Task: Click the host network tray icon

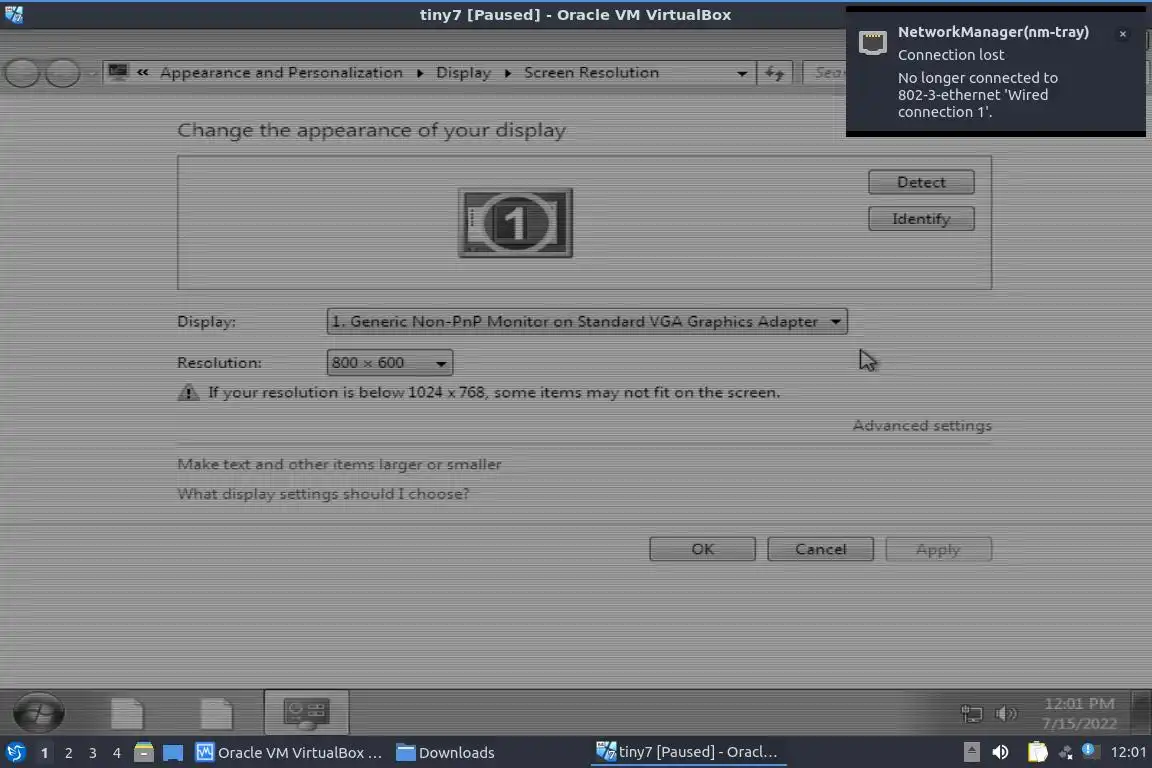Action: [x=1065, y=752]
